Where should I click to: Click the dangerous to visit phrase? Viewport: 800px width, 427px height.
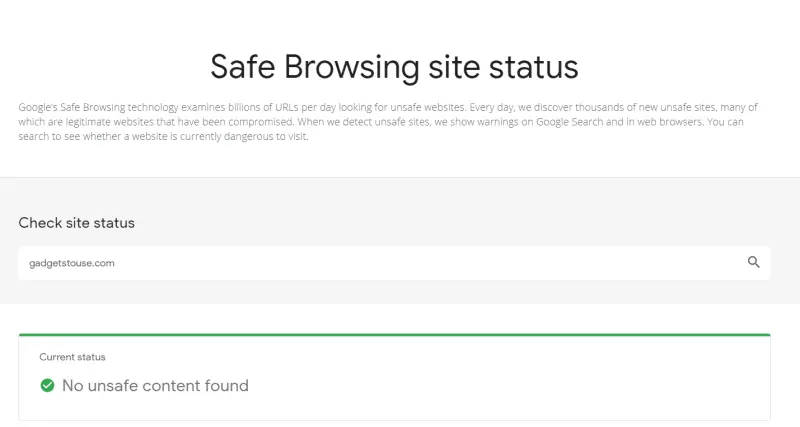click(265, 137)
